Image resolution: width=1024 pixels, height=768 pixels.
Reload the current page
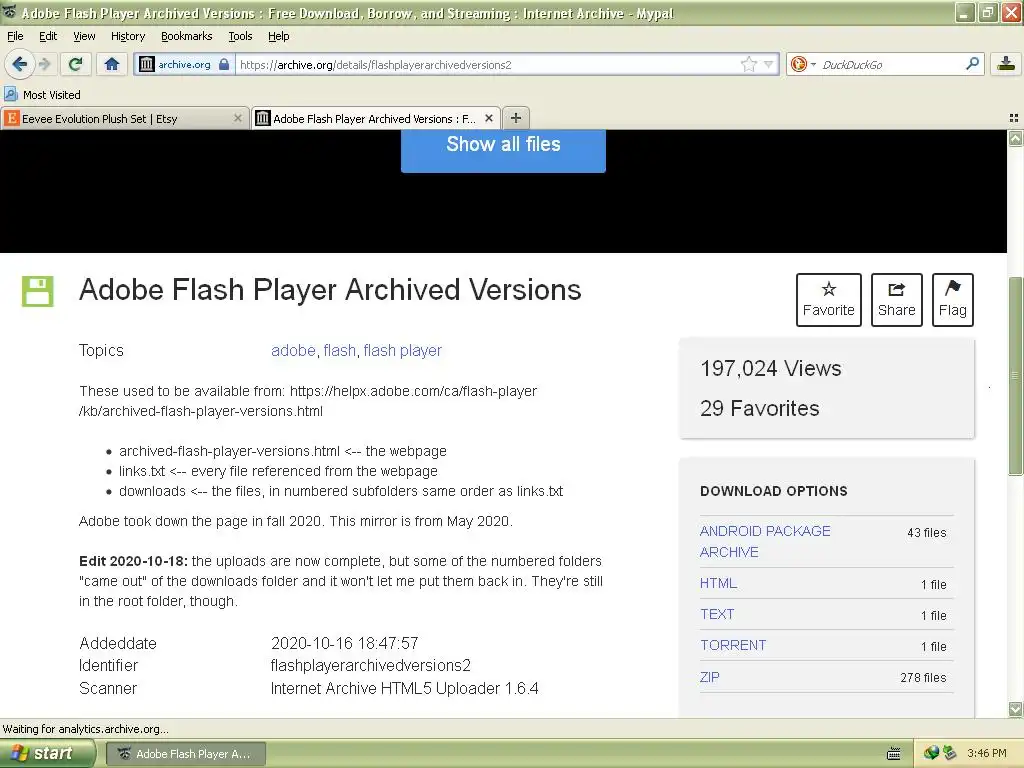coord(75,64)
